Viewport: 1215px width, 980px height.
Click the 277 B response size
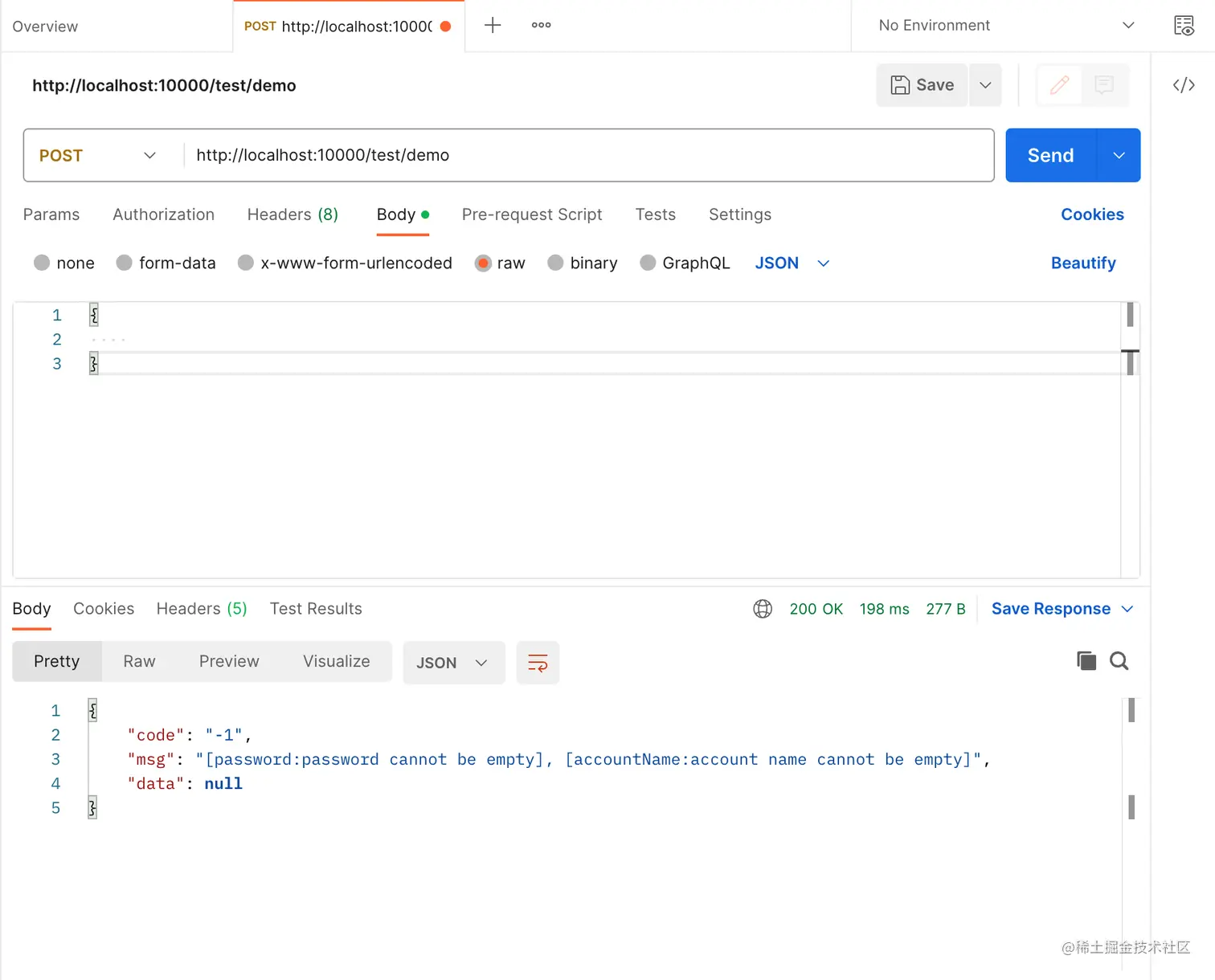tap(946, 609)
